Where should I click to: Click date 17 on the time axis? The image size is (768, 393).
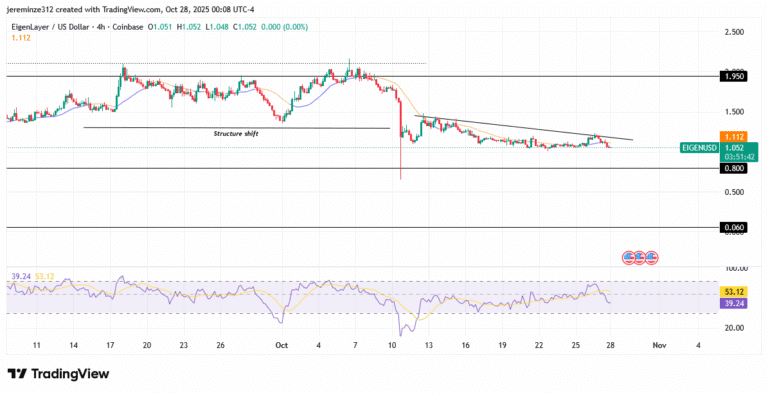coord(110,345)
